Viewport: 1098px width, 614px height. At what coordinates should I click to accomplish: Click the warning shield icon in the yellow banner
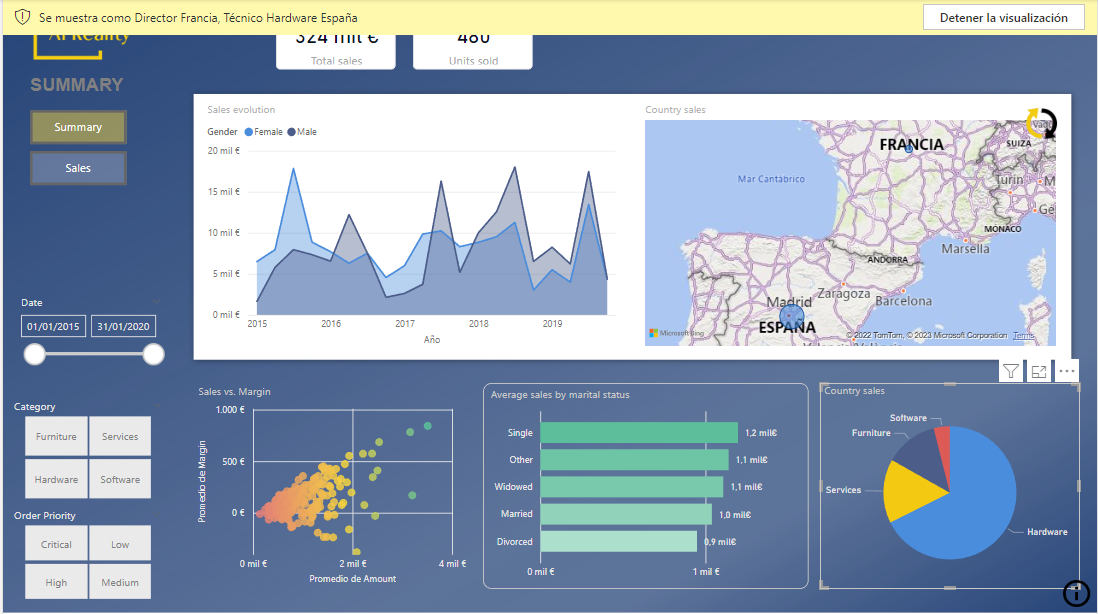(22, 18)
